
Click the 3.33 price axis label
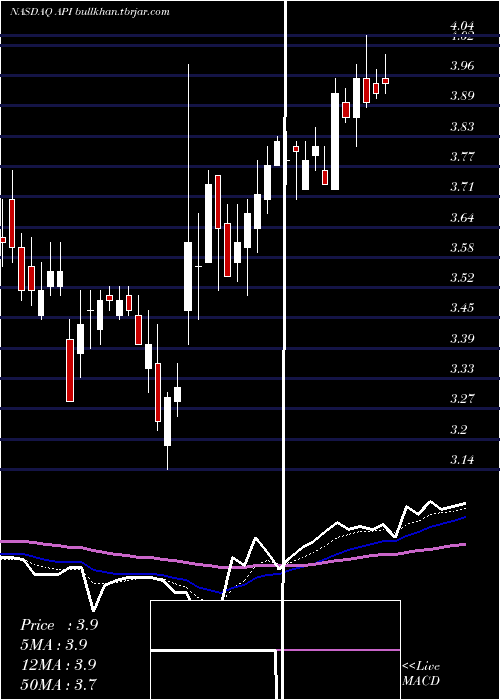pos(462,369)
